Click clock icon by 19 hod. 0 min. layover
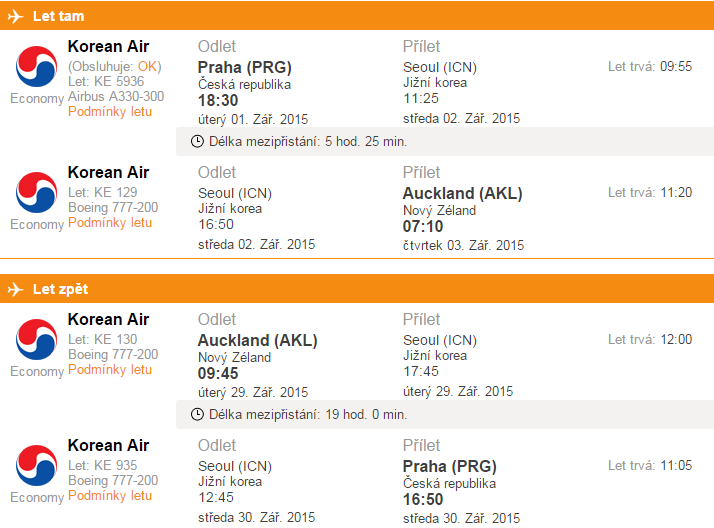Screen dimensions: 714x528 197,415
